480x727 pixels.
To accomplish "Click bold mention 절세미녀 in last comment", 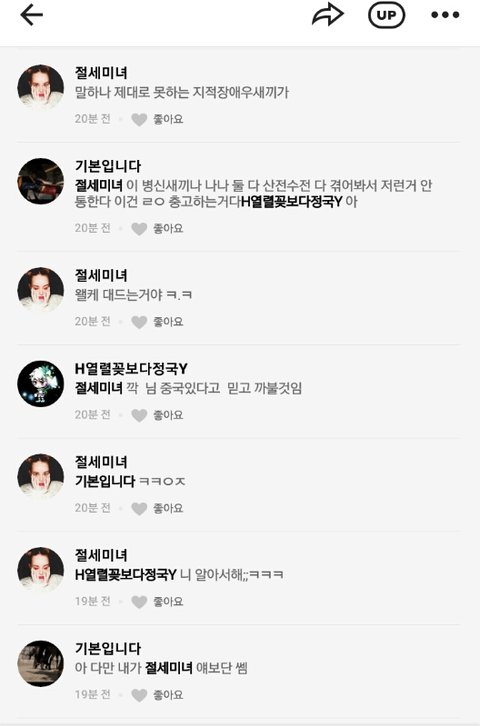I will [x=169, y=668].
